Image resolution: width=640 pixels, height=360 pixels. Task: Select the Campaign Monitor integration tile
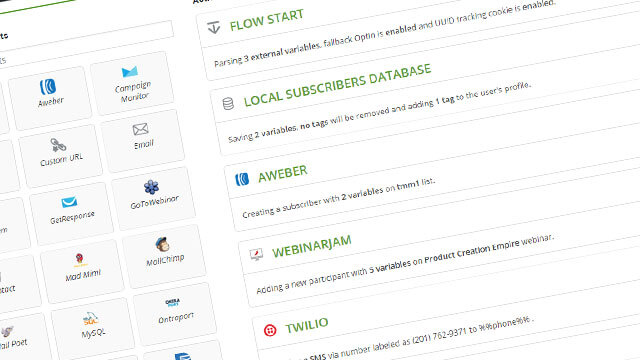tap(132, 84)
